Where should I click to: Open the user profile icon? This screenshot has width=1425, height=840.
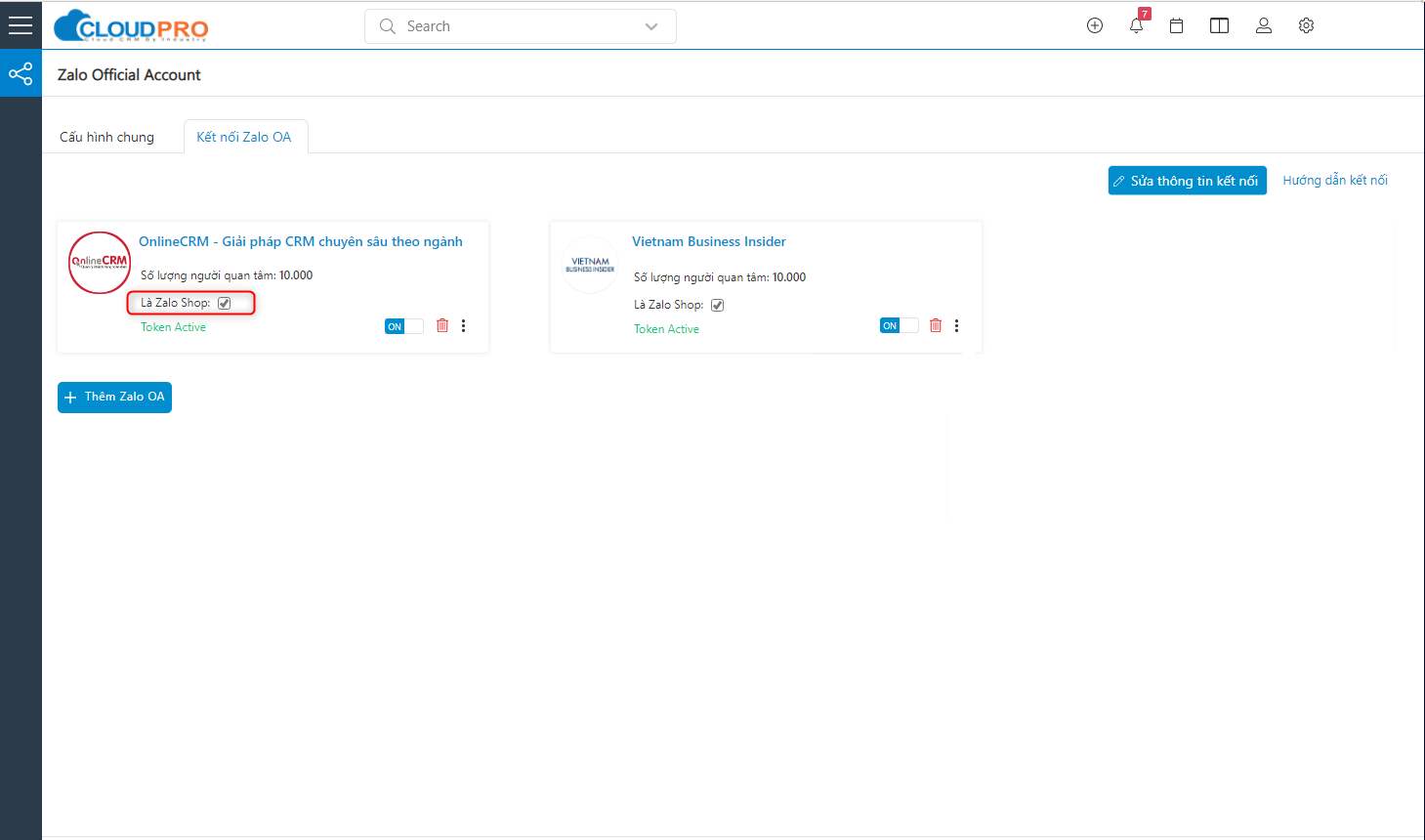pyautogui.click(x=1264, y=26)
